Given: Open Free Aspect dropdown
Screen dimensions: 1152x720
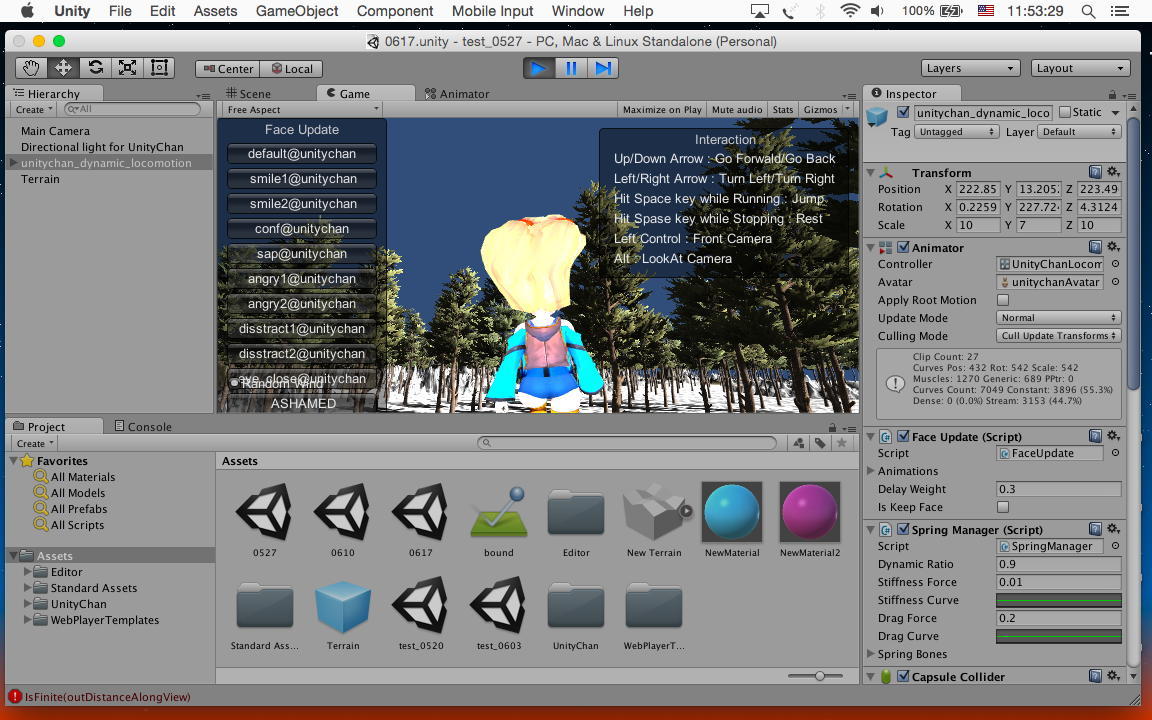Looking at the screenshot, I should click(x=302, y=109).
